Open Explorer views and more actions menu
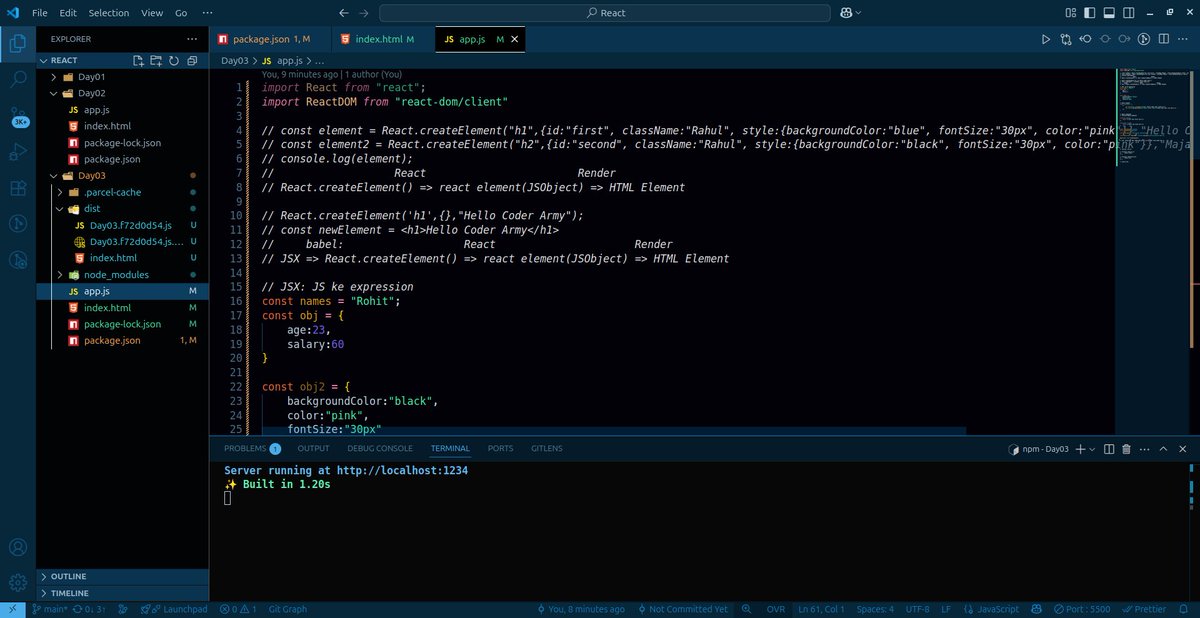Image resolution: width=1200 pixels, height=618 pixels. tap(191, 39)
